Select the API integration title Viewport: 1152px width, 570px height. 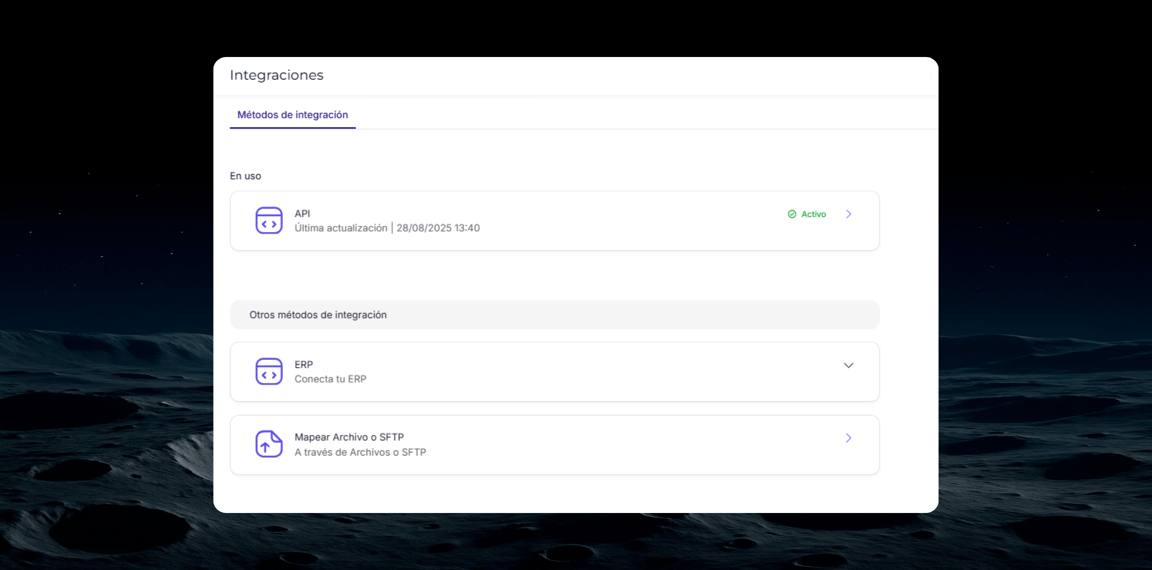(302, 213)
